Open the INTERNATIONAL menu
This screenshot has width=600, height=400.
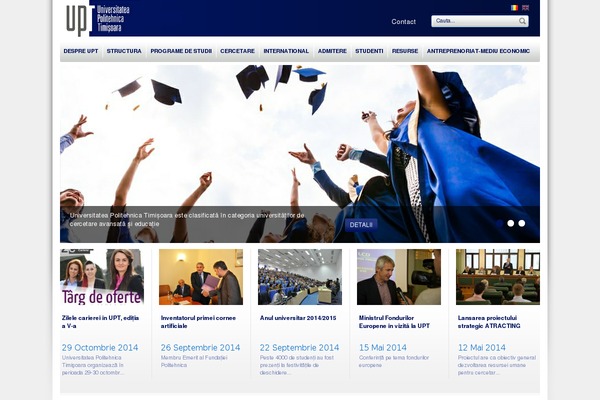pos(286,51)
